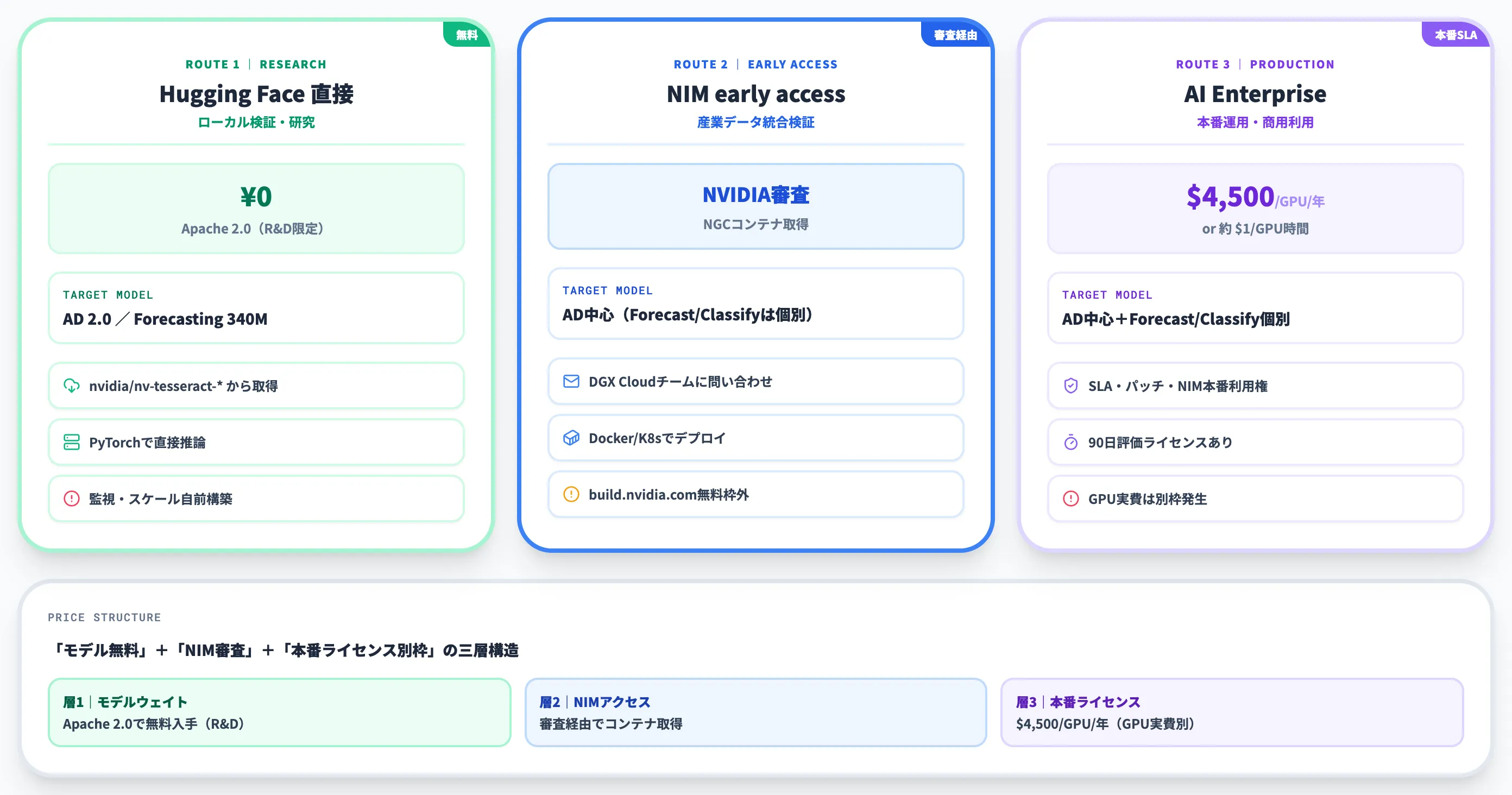Click the cloud download icon beside nvidia/nv-tesseract

click(72, 386)
